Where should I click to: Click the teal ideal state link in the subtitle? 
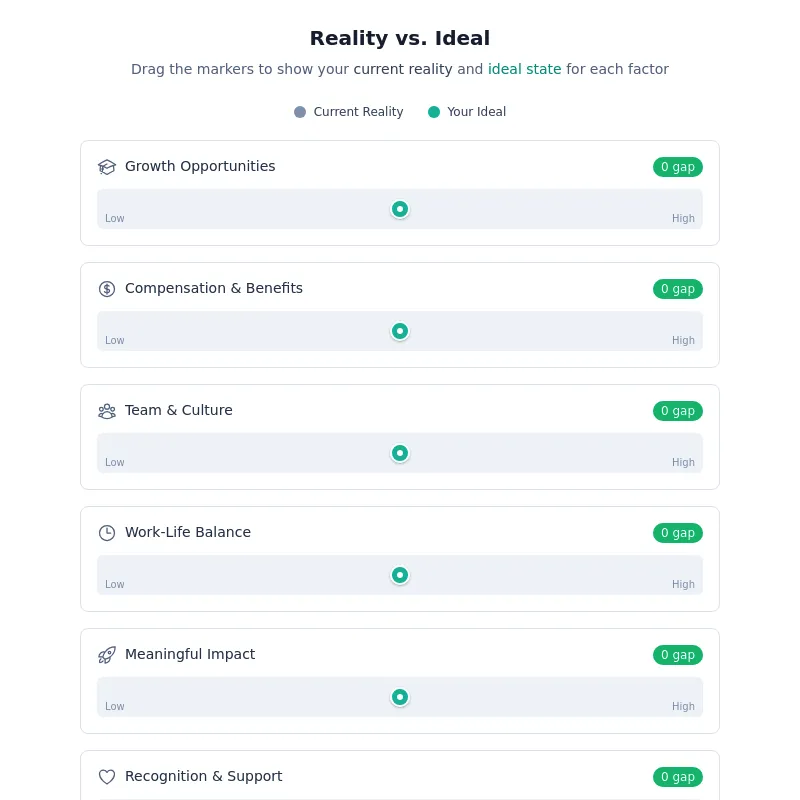pyautogui.click(x=524, y=69)
